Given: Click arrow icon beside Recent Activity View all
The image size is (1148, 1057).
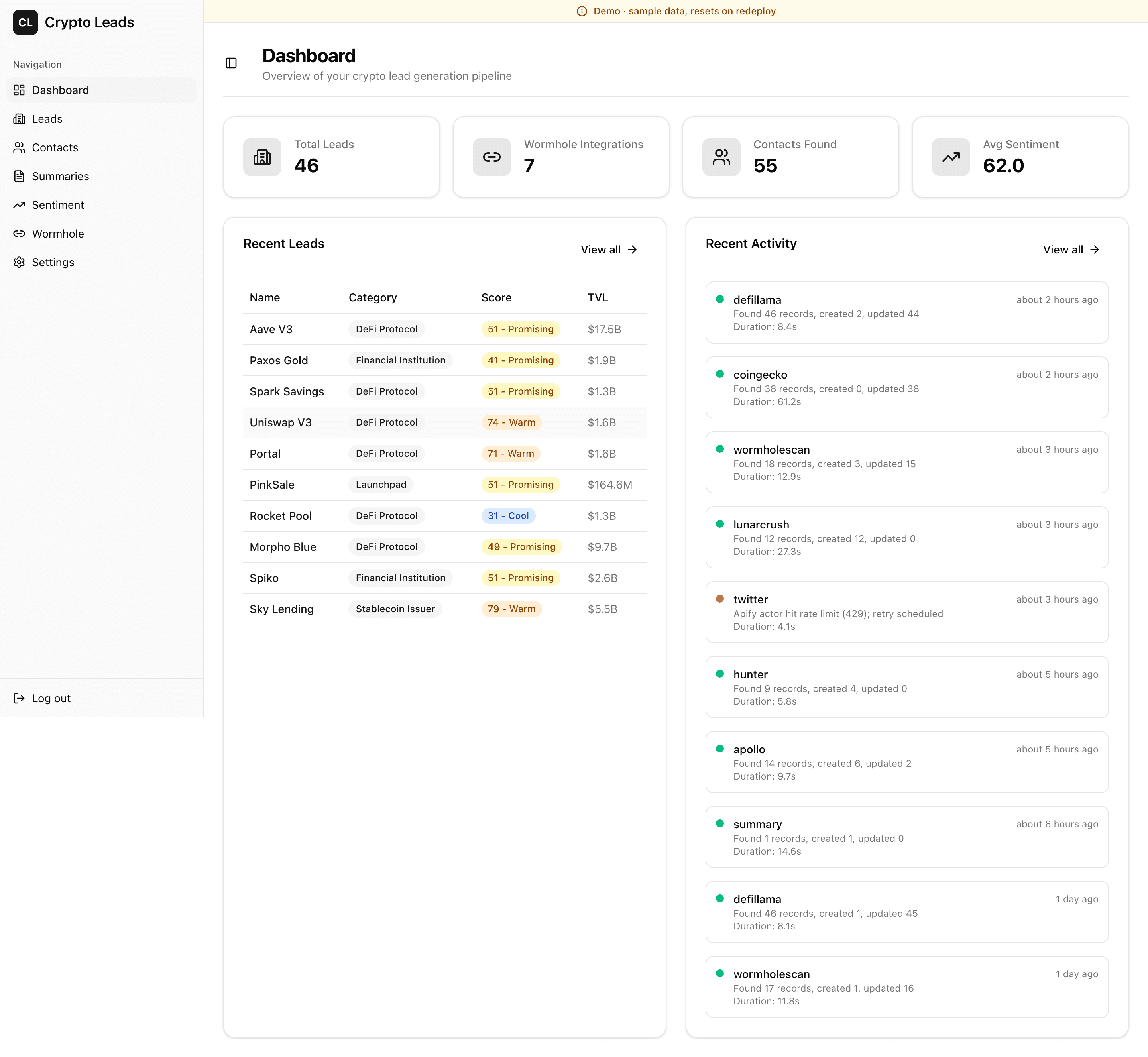Looking at the screenshot, I should pos(1094,250).
